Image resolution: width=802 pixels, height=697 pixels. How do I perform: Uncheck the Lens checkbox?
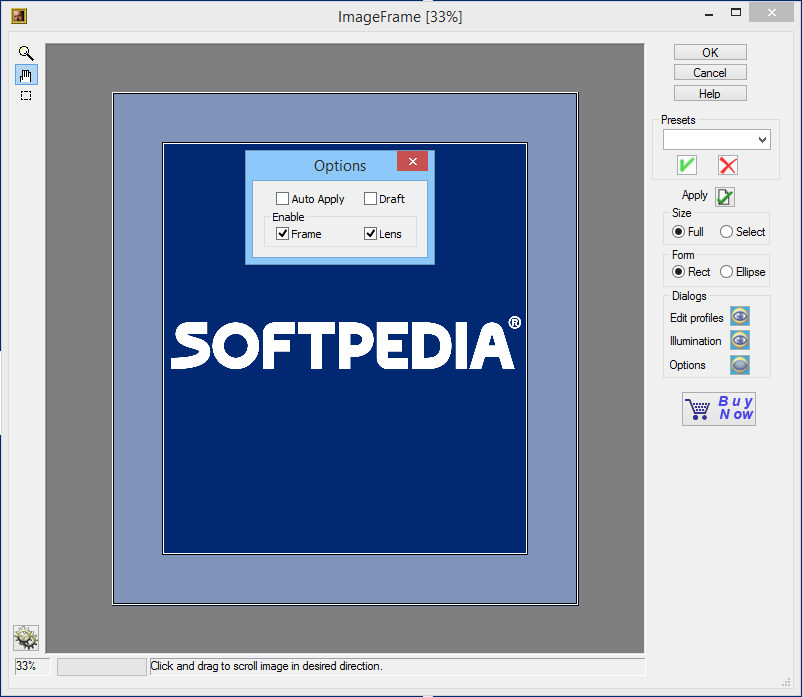(x=370, y=234)
